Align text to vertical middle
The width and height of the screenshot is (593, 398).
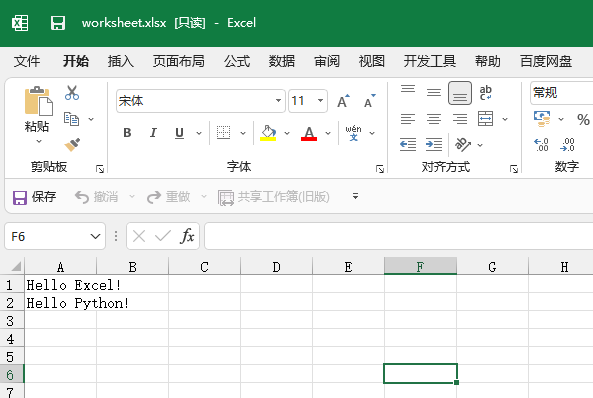point(434,93)
